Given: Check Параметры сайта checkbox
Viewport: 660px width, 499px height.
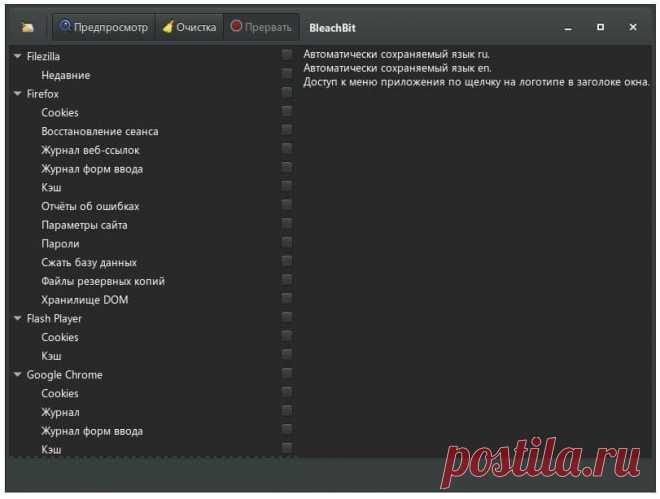Looking at the screenshot, I should pos(287,223).
